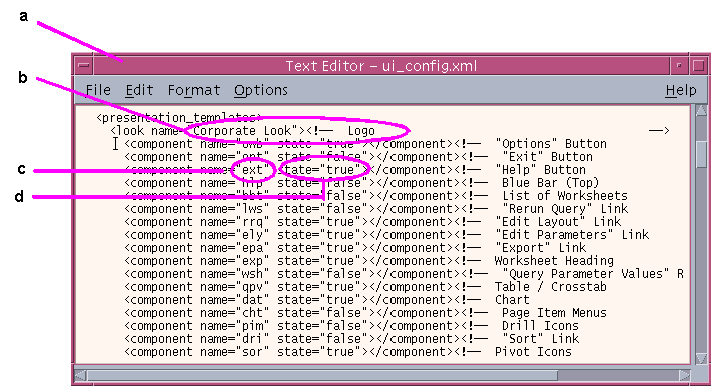Click the comment text "Exit" Button
Screen dimensions: 714x388
tap(547, 157)
